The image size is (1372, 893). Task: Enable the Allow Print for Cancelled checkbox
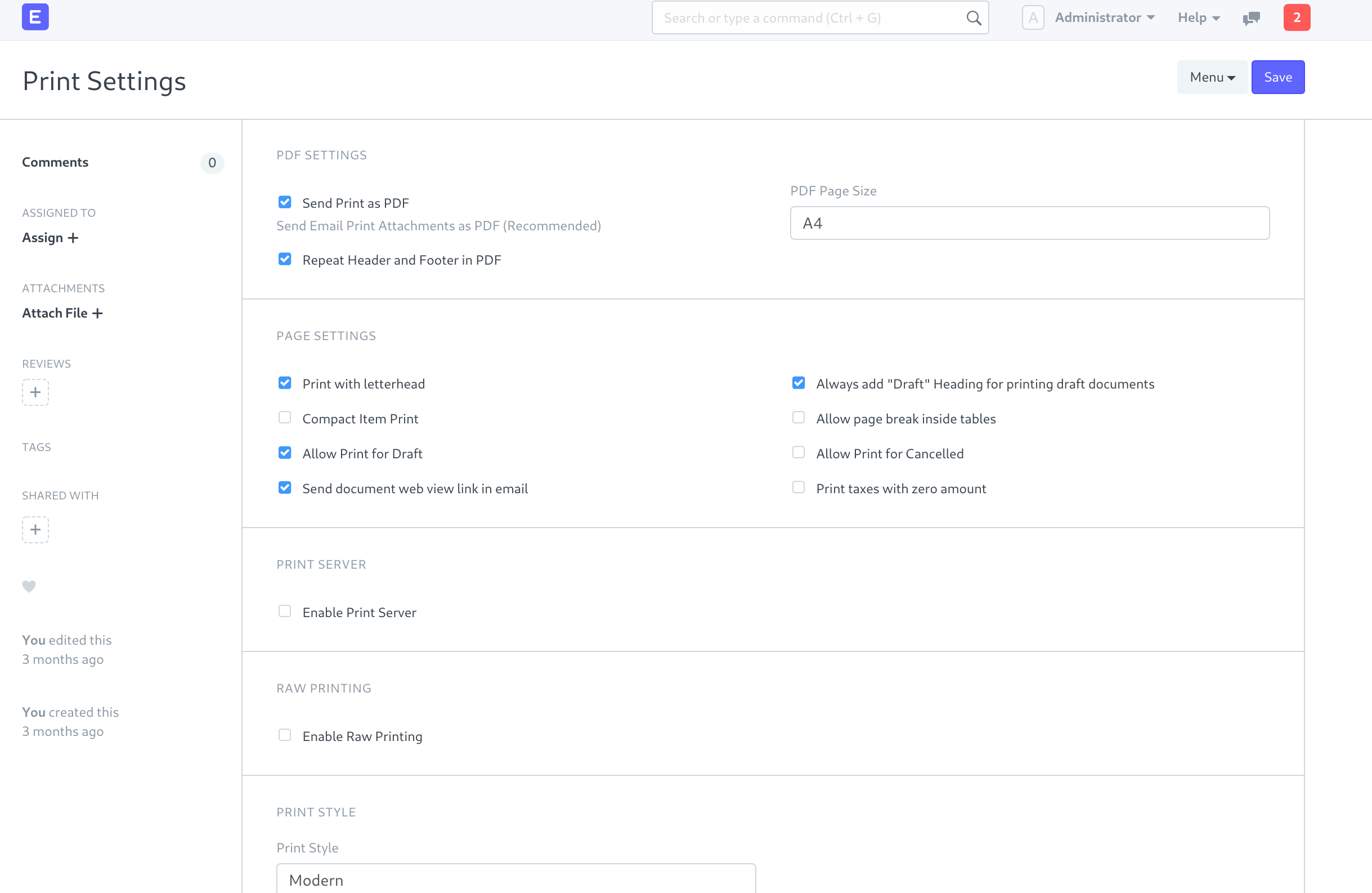[799, 453]
